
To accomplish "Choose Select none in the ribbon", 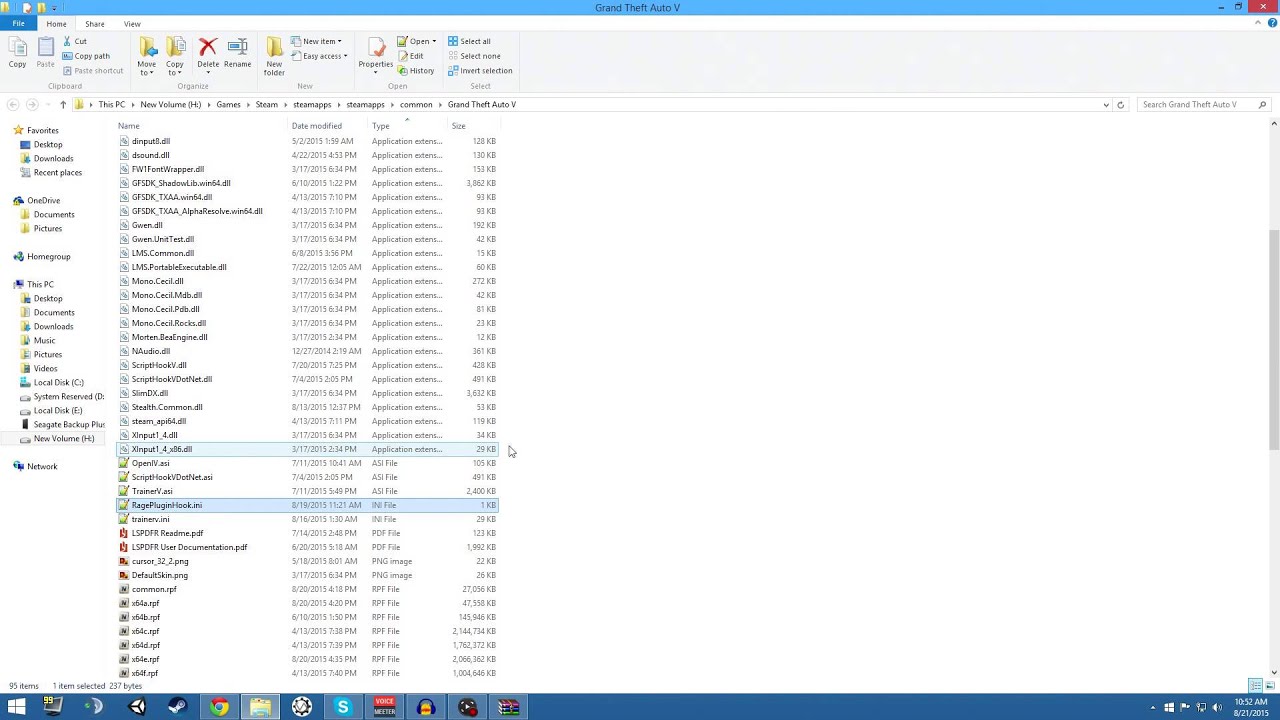I will 477,56.
